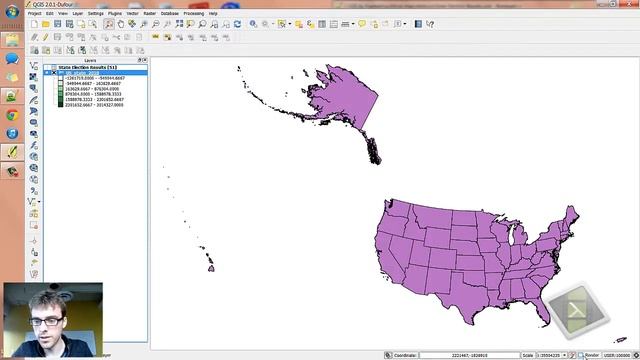Open the Vector menu
640x360 pixels.
pos(132,13)
